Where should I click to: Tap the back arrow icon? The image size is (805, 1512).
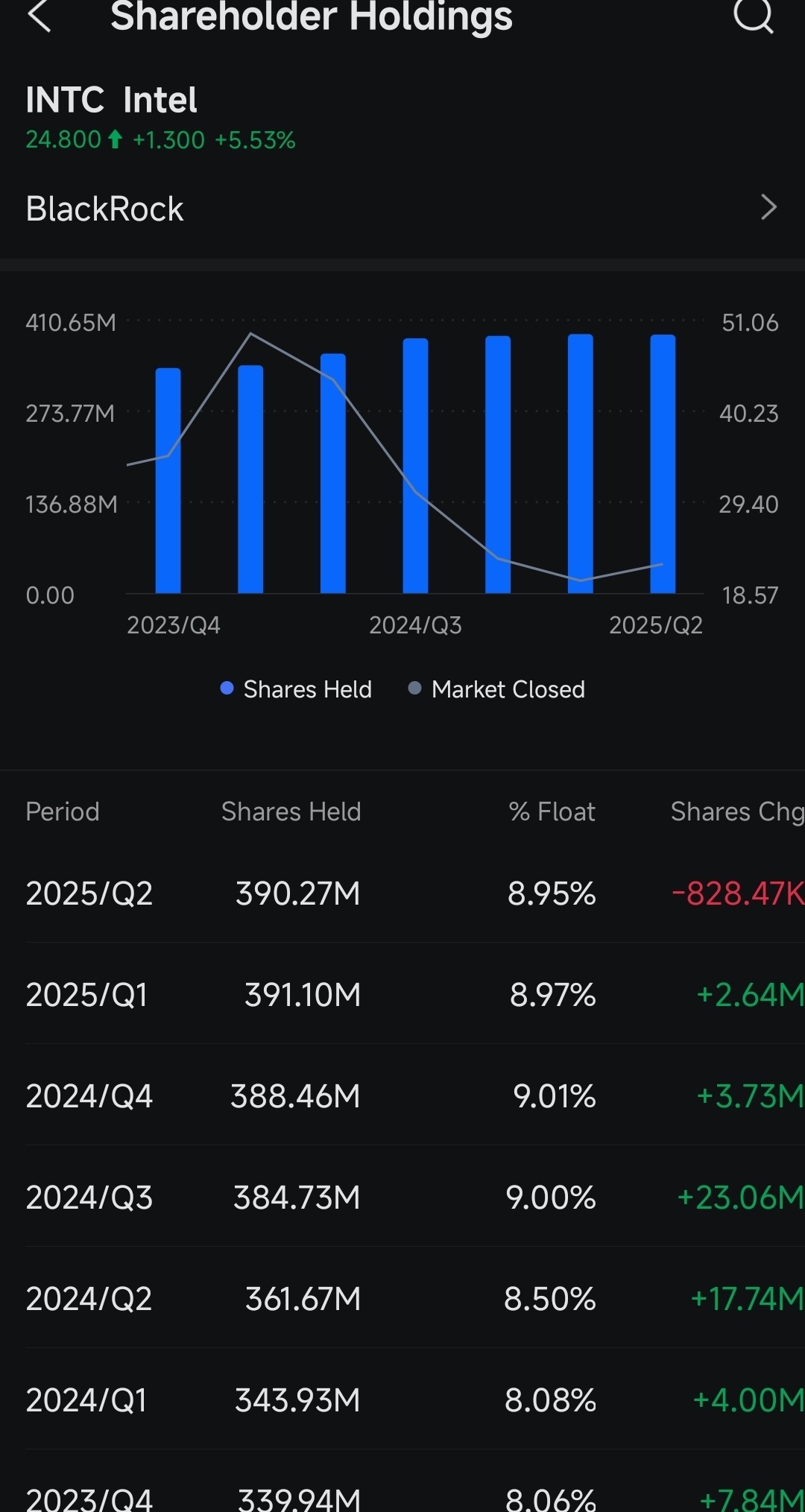coord(40,16)
